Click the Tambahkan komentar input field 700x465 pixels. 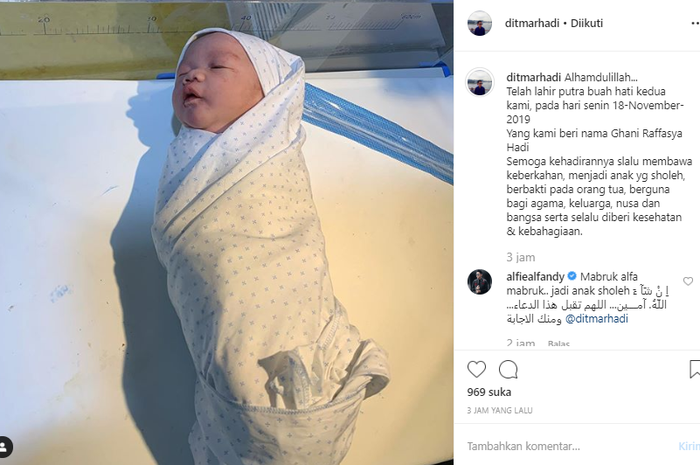(567, 446)
